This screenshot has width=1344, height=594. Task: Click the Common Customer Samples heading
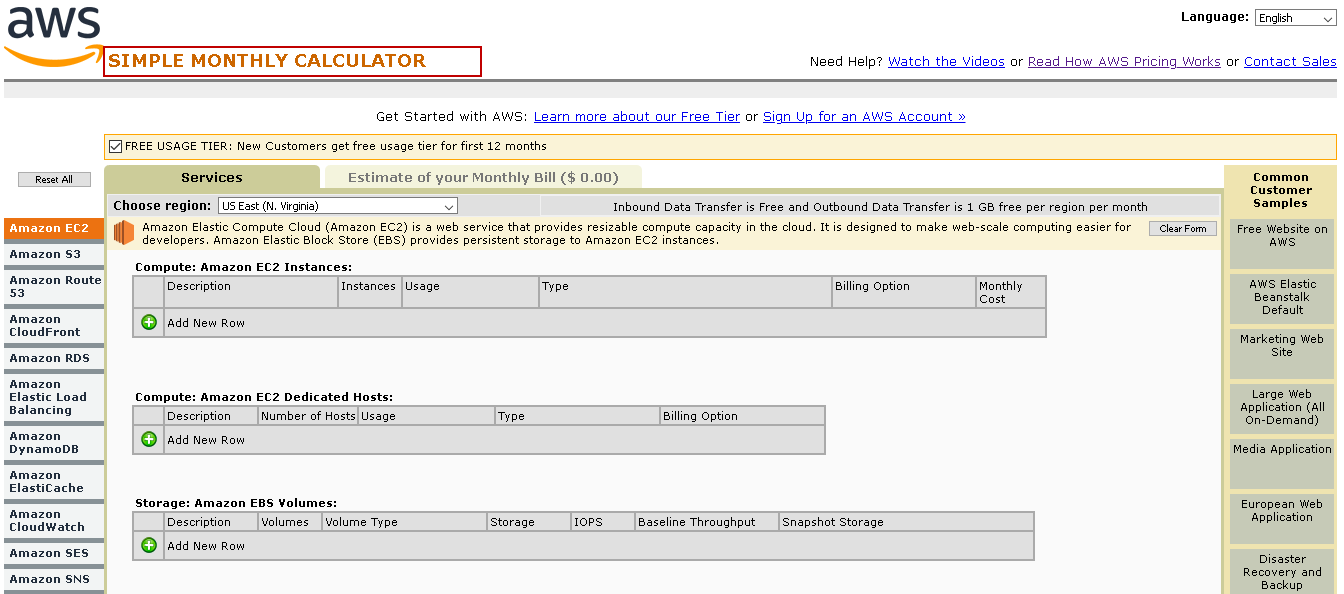(x=1281, y=190)
